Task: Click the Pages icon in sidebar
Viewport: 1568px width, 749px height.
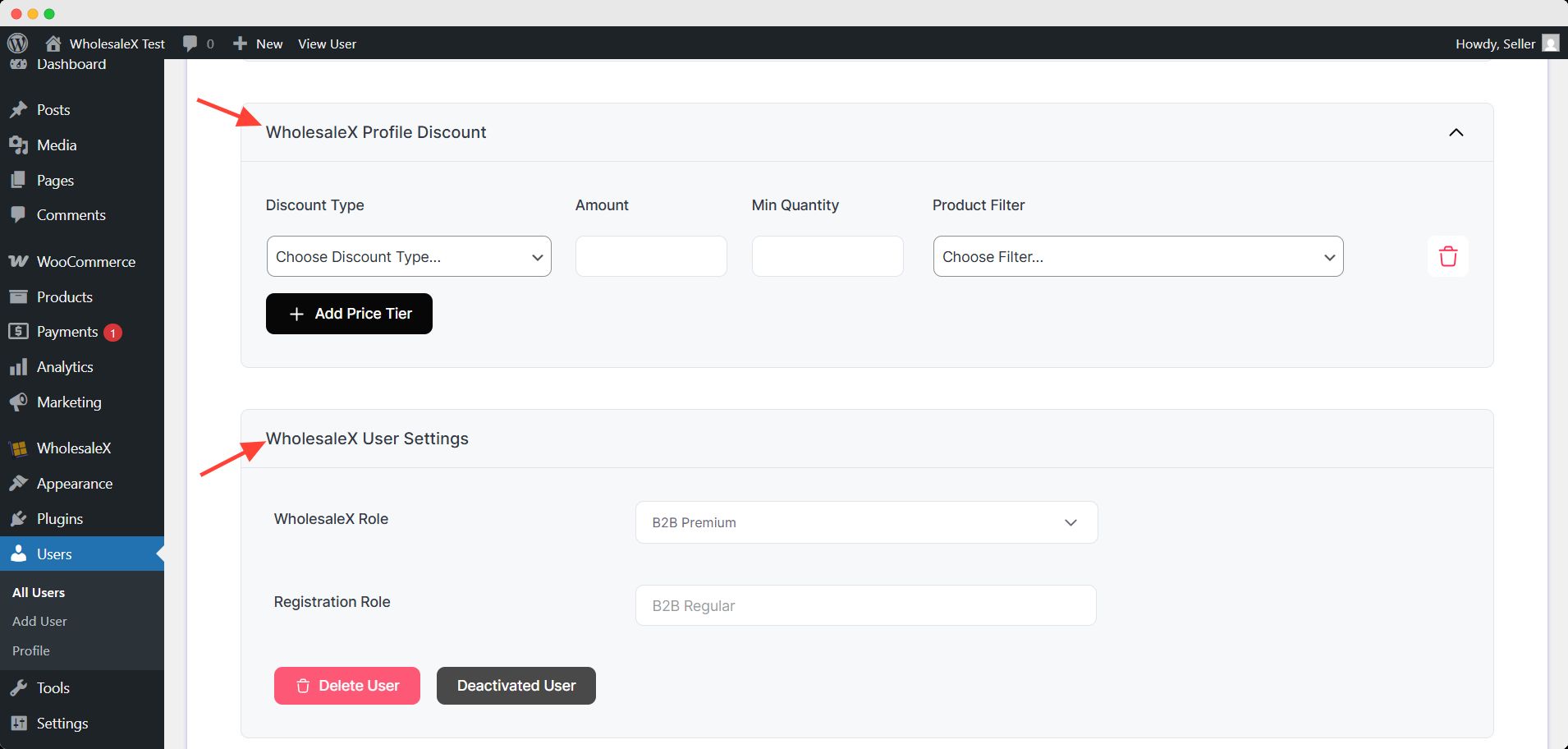Action: (18, 180)
